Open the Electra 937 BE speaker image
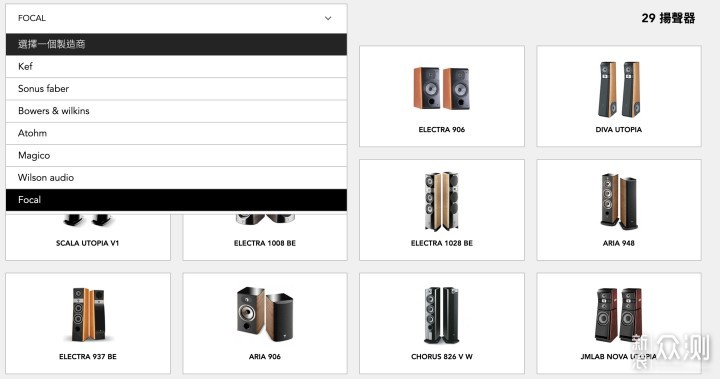Screen dimensions: 720x379 [x=88, y=315]
